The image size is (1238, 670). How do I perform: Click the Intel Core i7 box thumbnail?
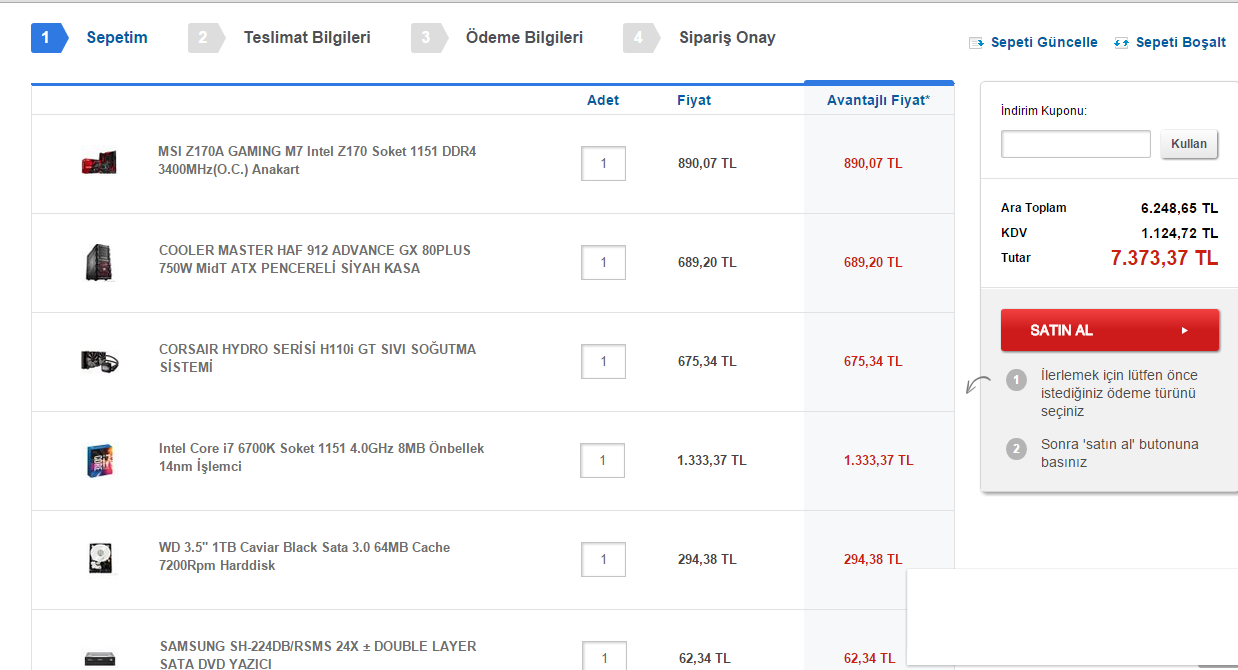[100, 460]
